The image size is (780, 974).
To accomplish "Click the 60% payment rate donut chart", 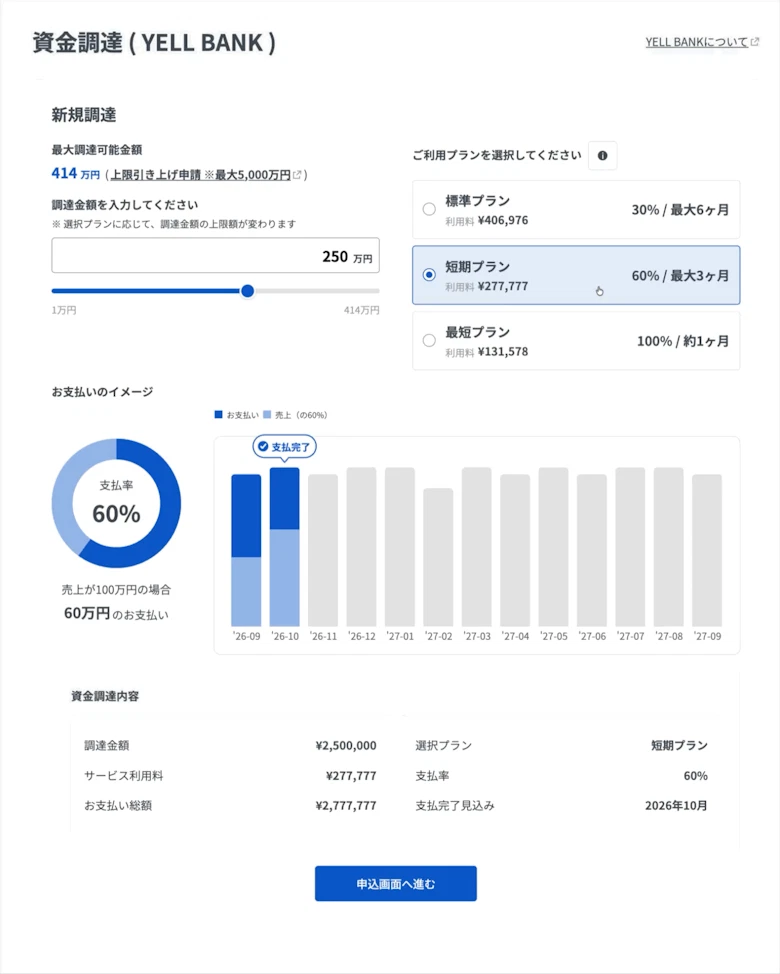I will point(116,503).
